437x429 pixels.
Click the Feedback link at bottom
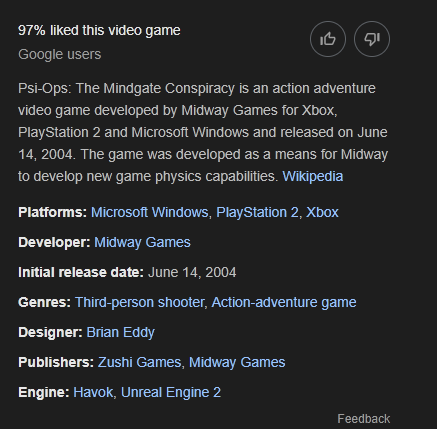pos(364,419)
